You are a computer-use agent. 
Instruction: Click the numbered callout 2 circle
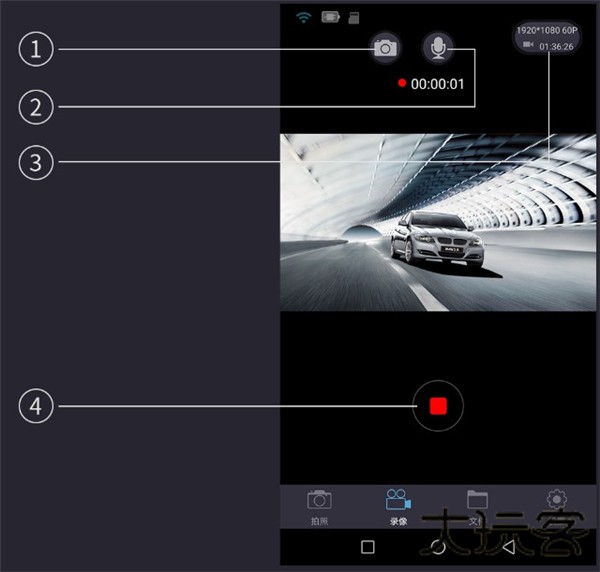click(36, 107)
